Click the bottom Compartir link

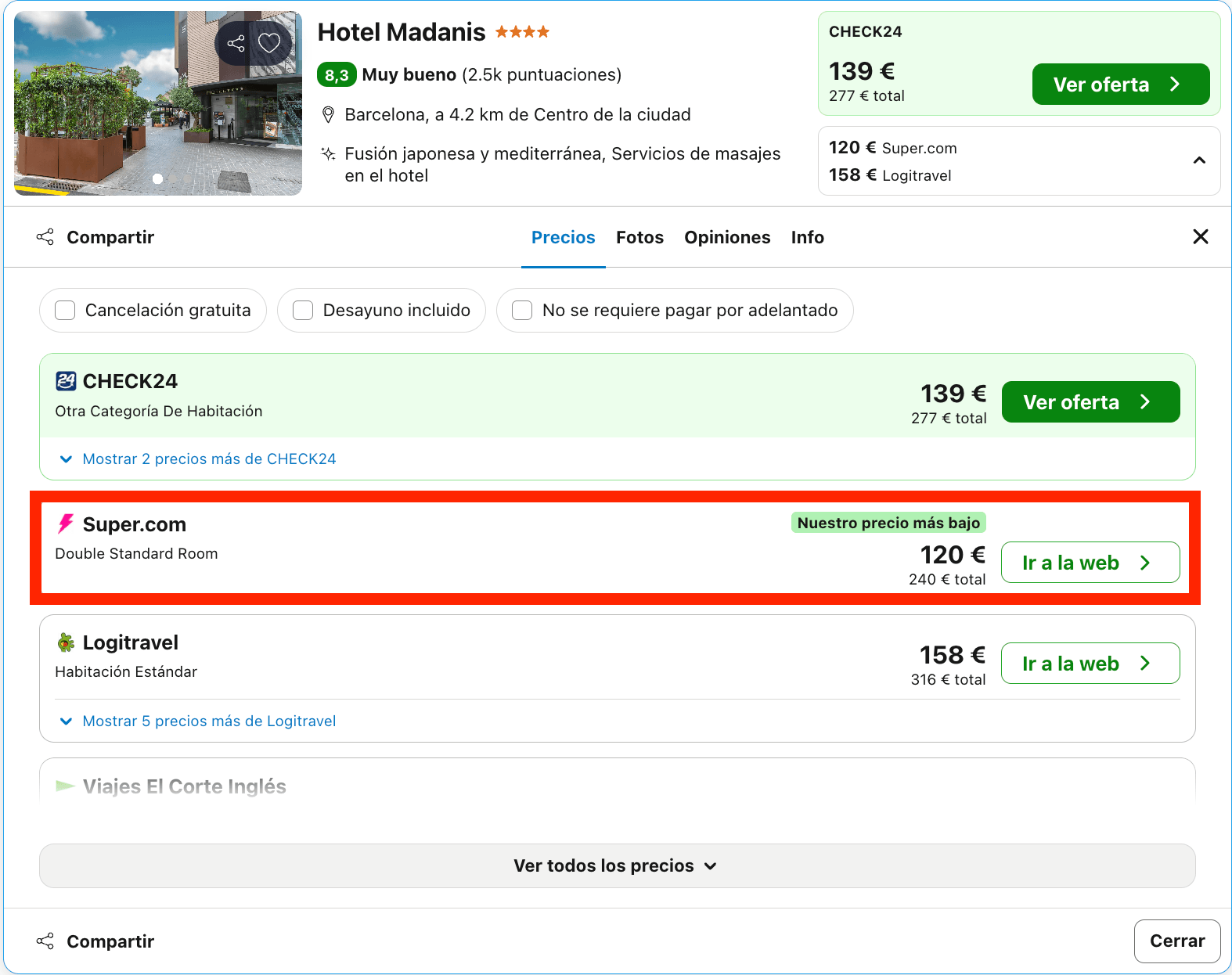[x=110, y=941]
